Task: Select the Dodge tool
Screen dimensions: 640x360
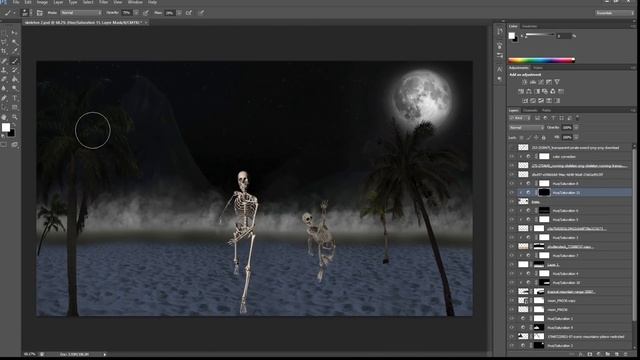Action: tap(15, 88)
